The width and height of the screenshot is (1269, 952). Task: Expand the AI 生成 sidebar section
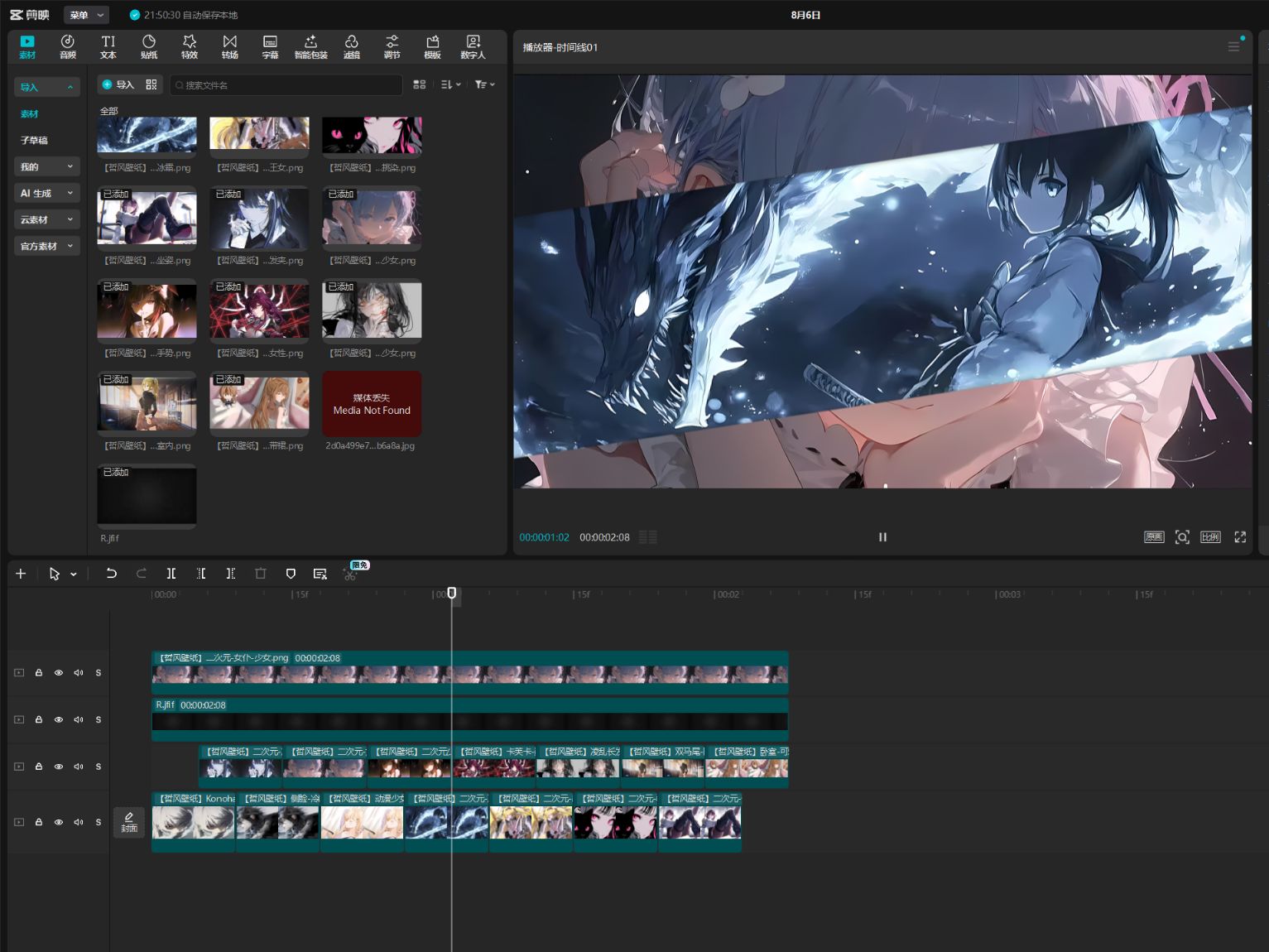coord(47,193)
